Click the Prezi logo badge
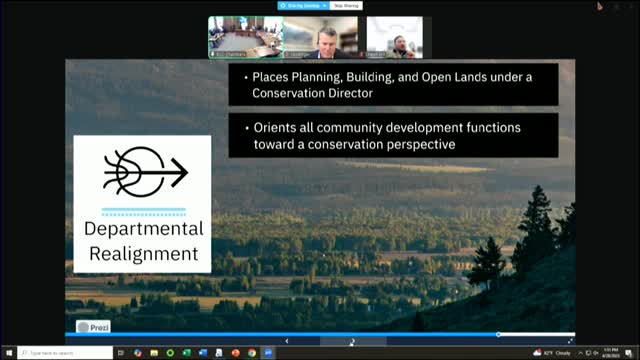The width and height of the screenshot is (640, 360). click(x=93, y=327)
